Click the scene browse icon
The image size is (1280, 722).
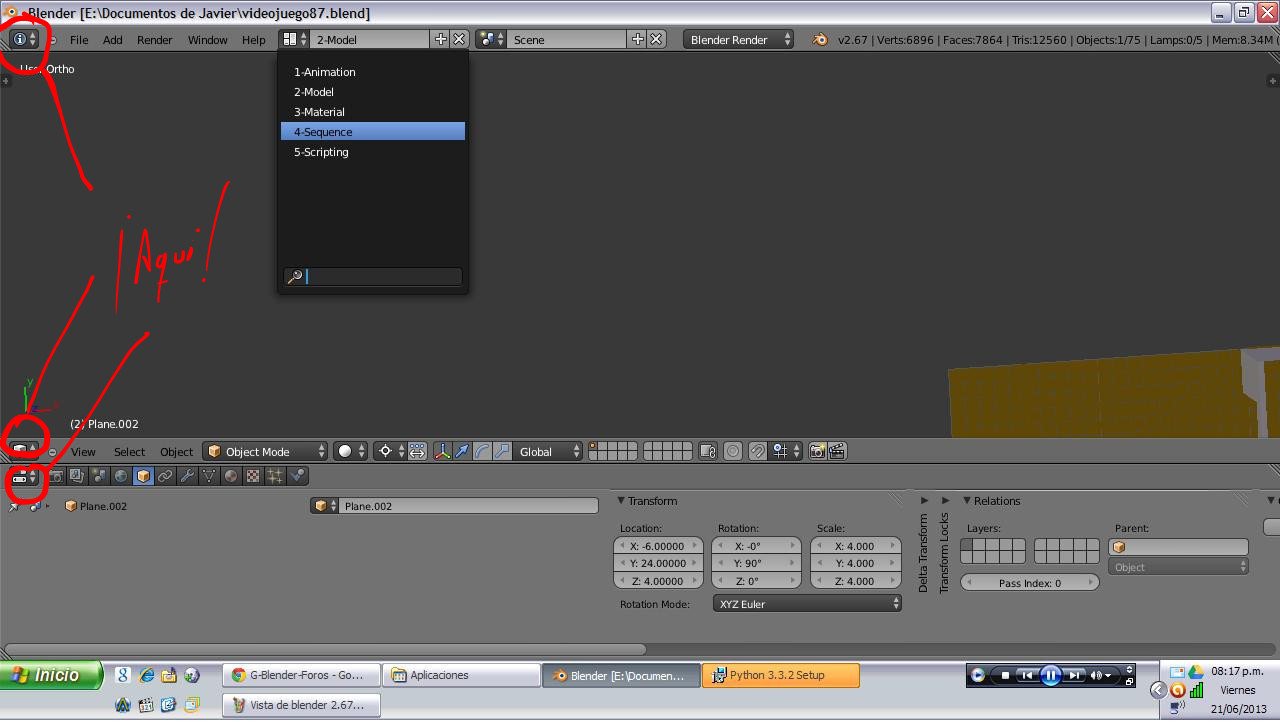tap(491, 39)
